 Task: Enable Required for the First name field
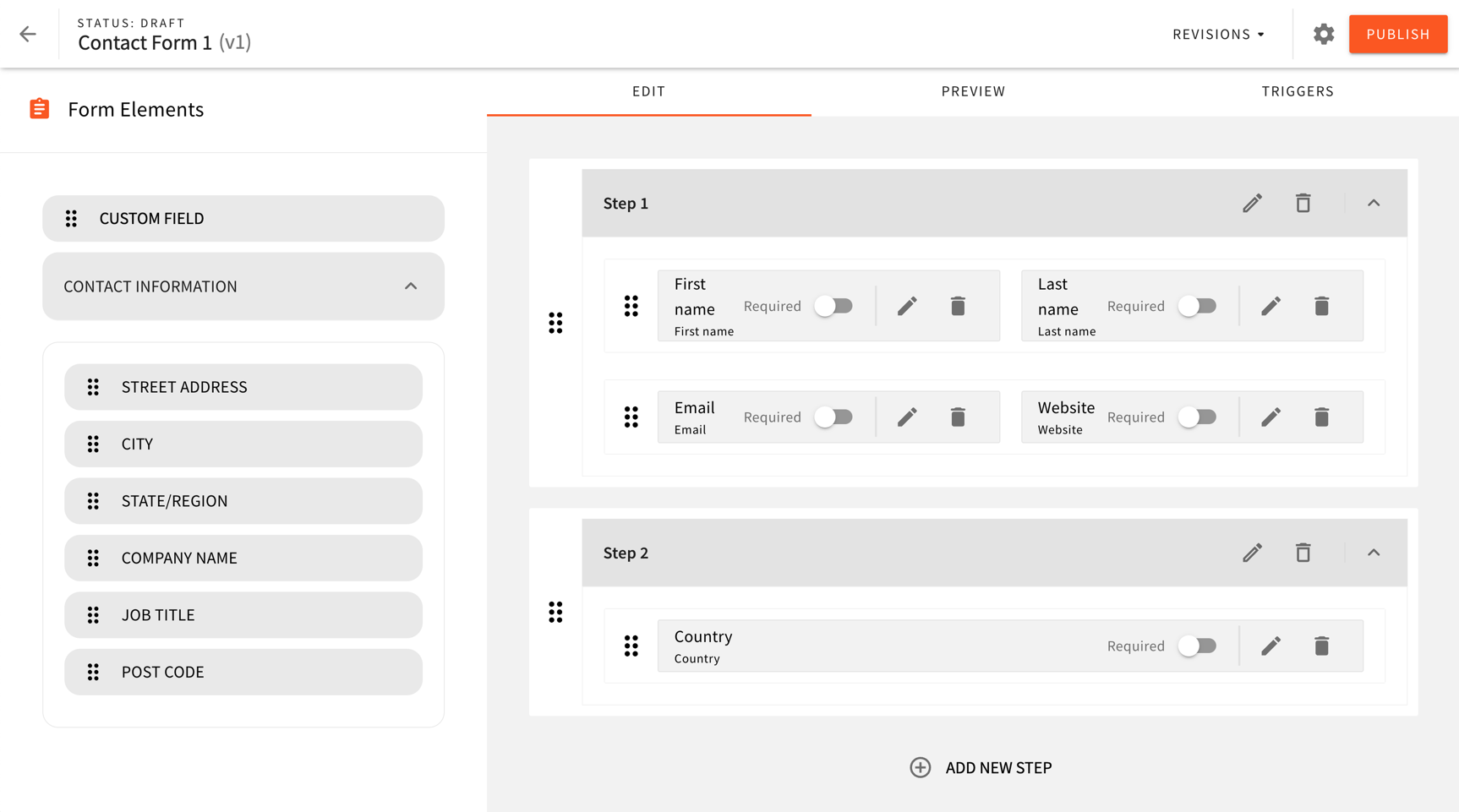[x=833, y=306]
